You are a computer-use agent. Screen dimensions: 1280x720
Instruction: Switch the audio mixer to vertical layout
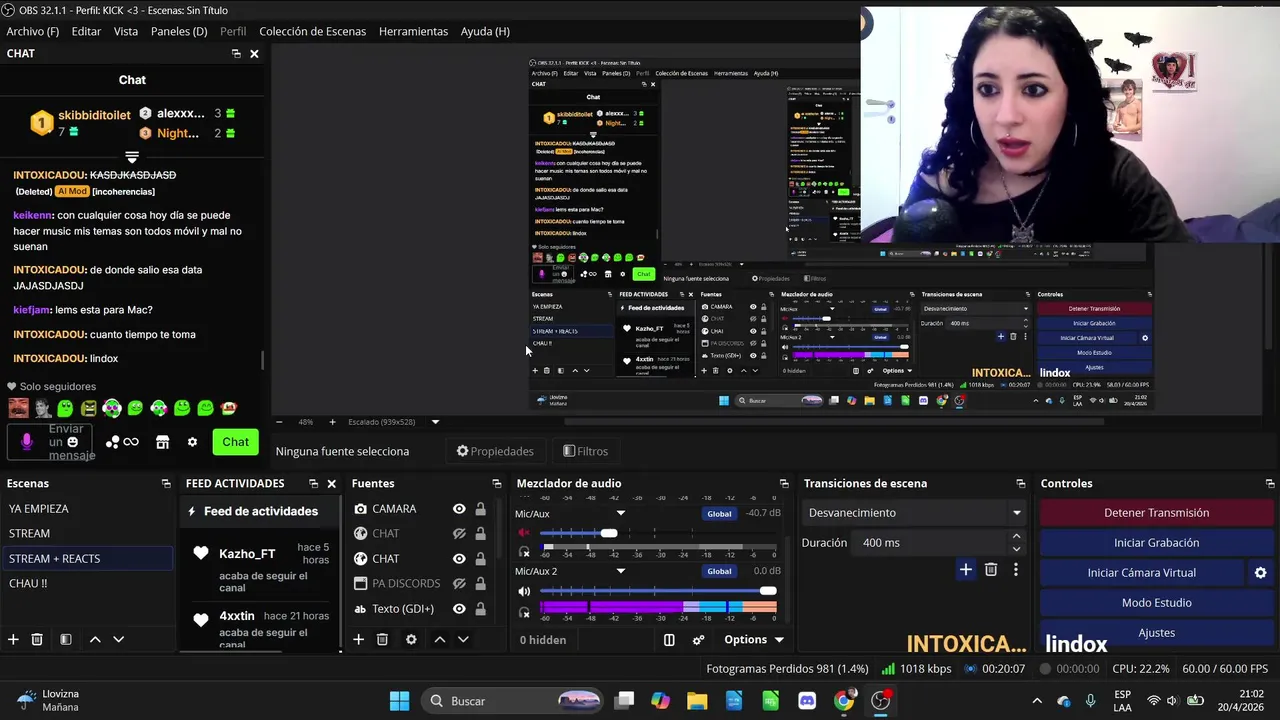669,640
